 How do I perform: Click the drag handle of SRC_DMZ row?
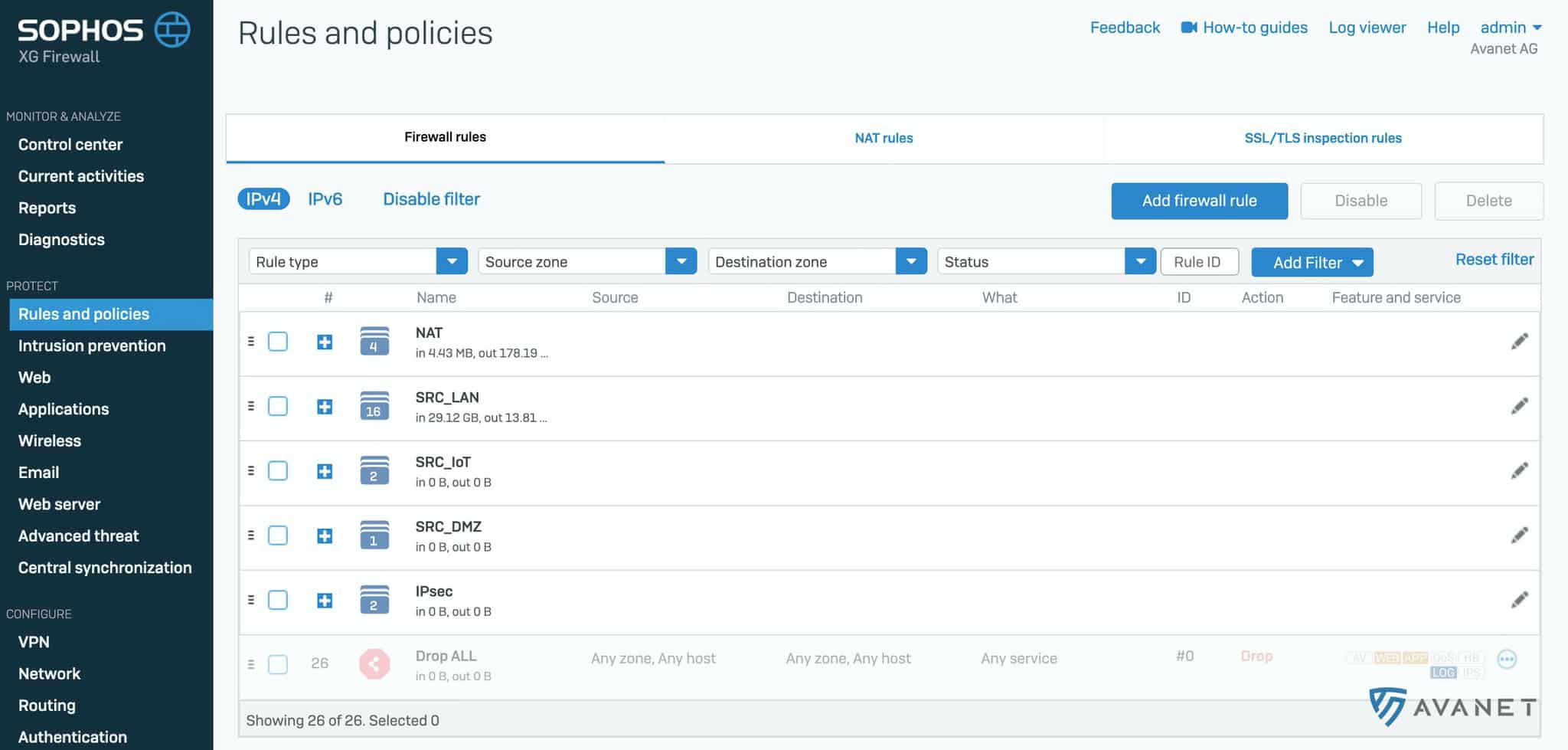tap(251, 535)
